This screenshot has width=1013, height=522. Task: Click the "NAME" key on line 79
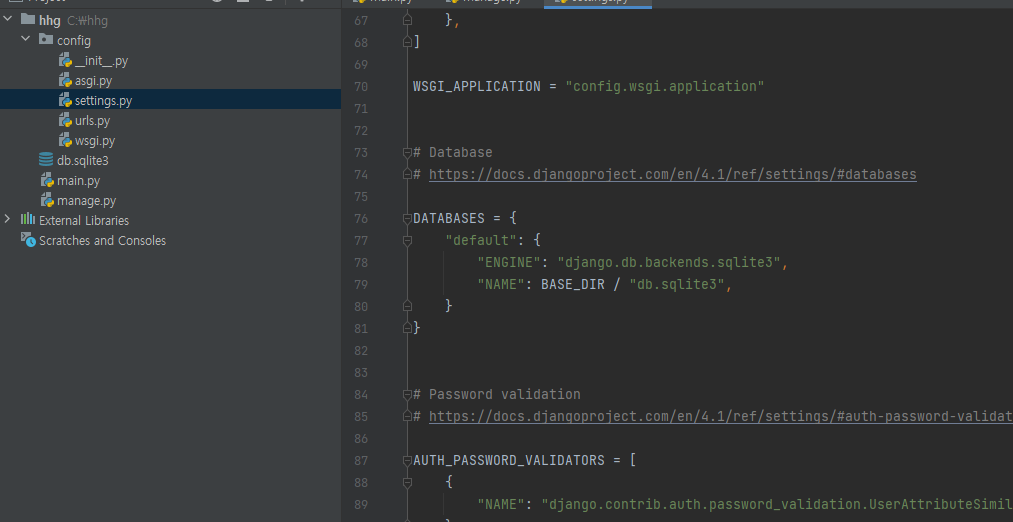(x=501, y=284)
